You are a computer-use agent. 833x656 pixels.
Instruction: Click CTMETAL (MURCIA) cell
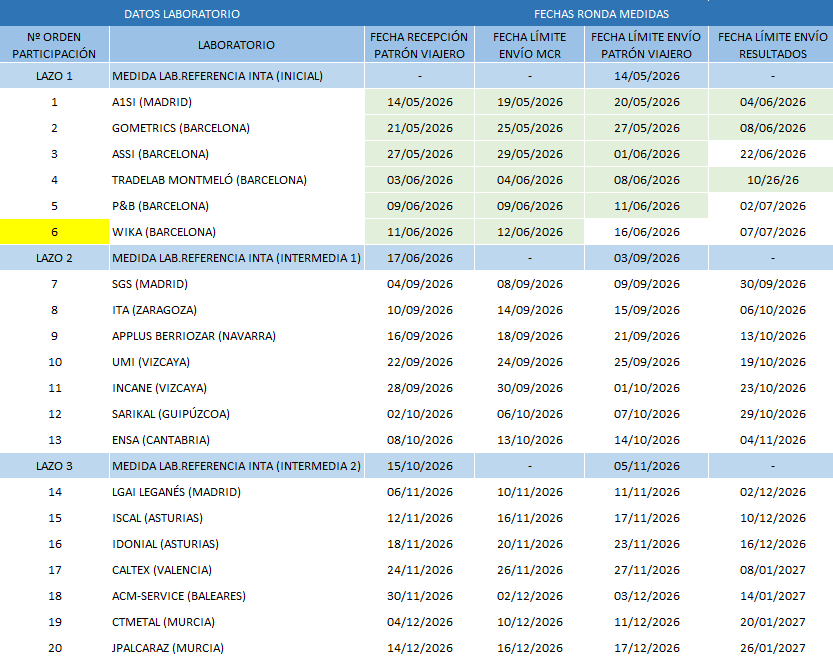(236, 623)
